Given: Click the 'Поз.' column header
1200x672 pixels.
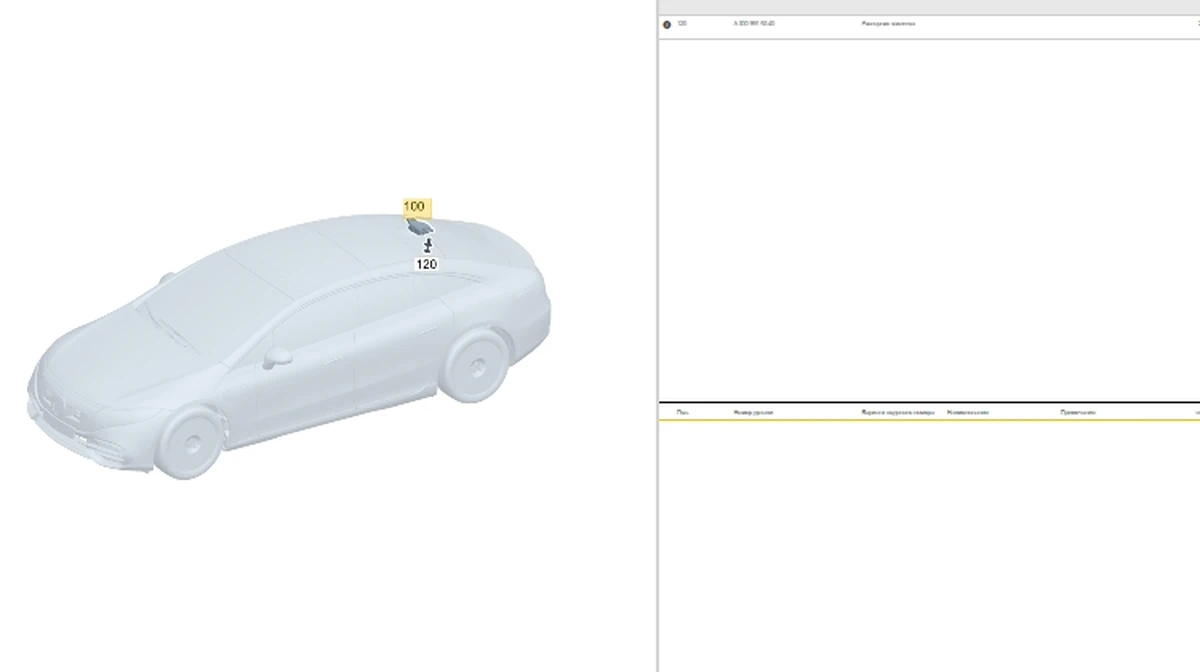Looking at the screenshot, I should [x=682, y=412].
